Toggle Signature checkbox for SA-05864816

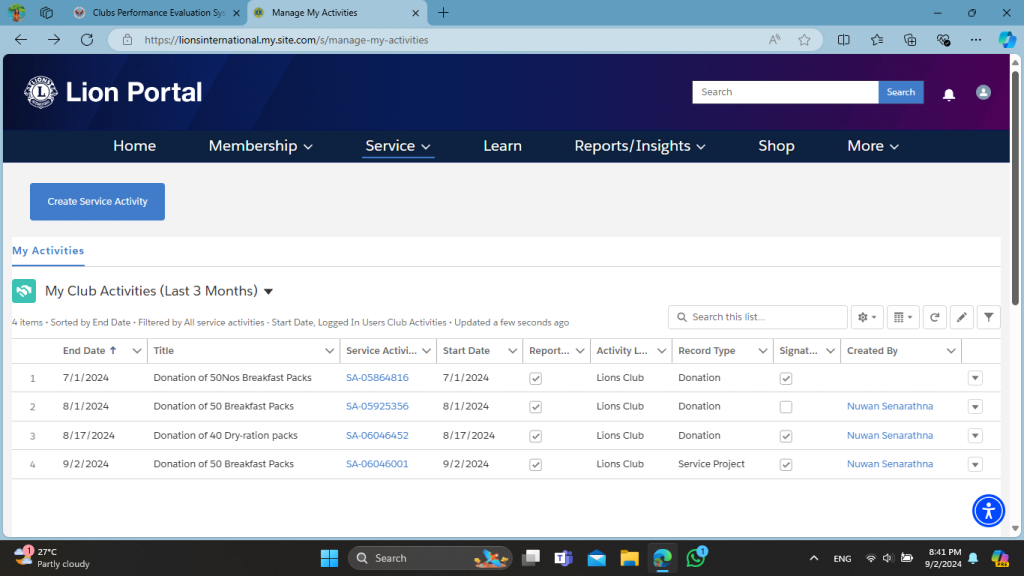point(786,378)
